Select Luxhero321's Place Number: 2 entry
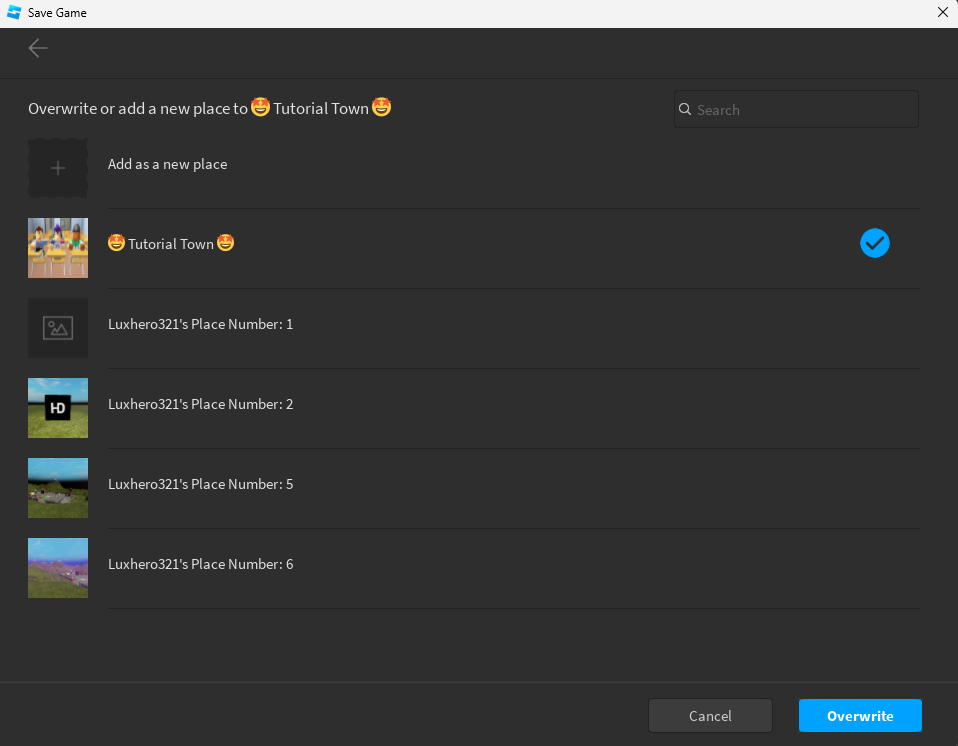 pos(200,404)
